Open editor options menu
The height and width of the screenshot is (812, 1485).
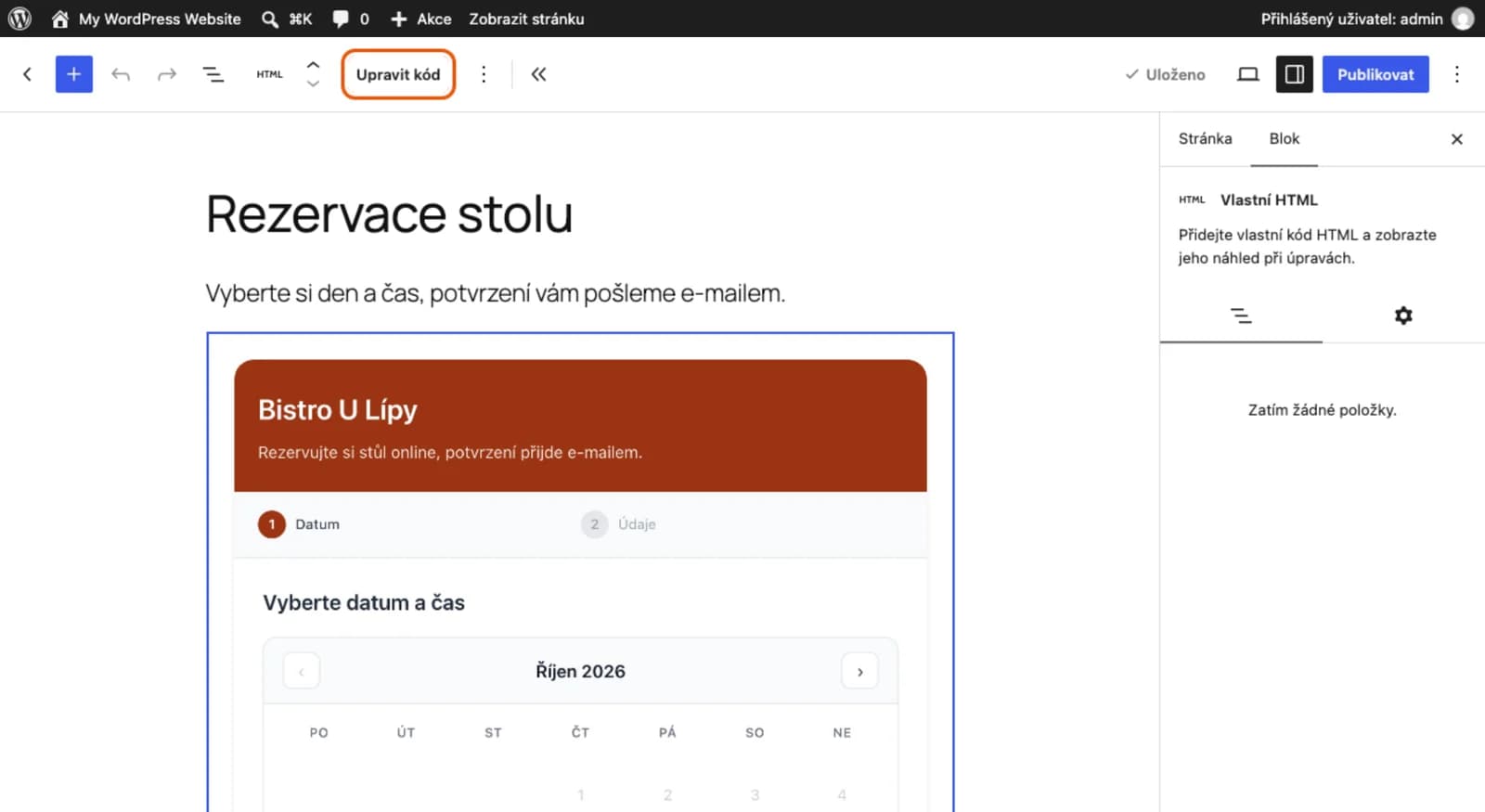pyautogui.click(x=1457, y=74)
